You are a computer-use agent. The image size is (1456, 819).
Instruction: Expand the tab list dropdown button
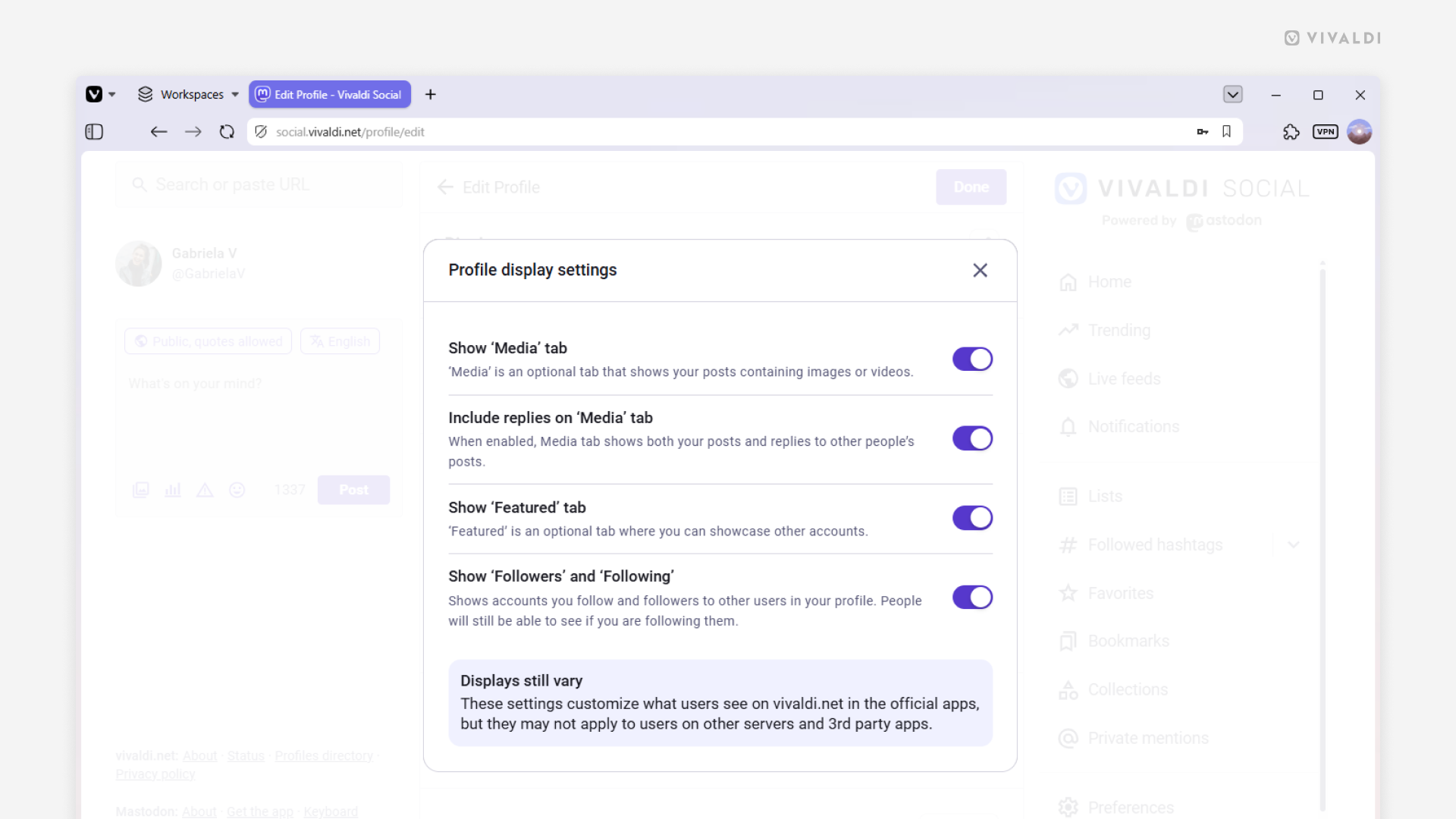(x=1233, y=94)
